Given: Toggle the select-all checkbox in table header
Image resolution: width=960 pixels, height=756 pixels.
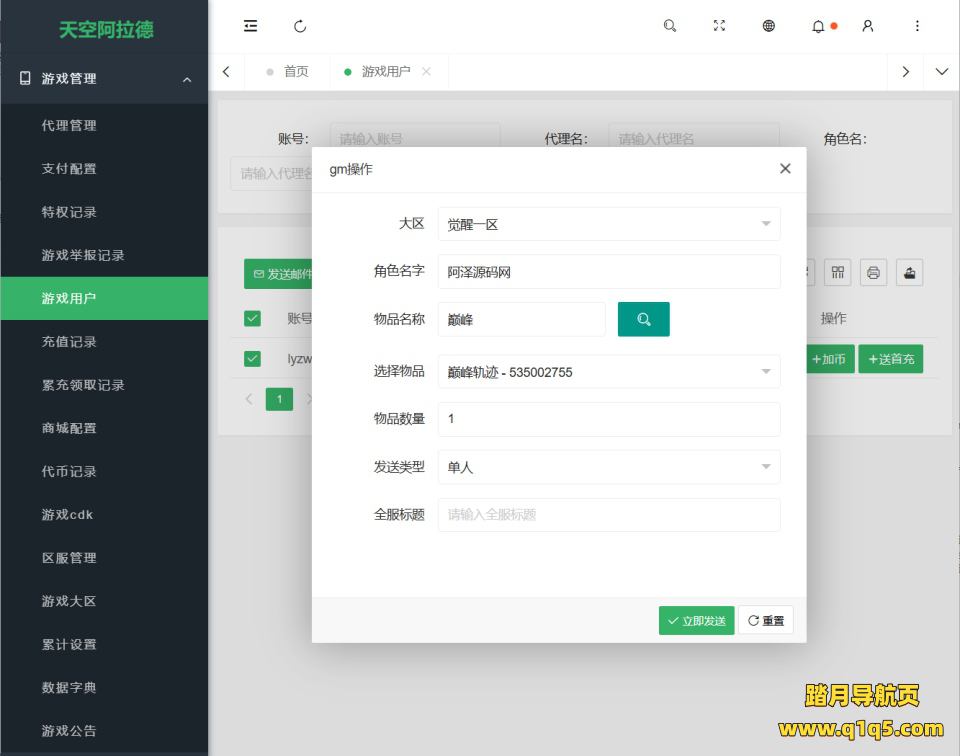Looking at the screenshot, I should [x=252, y=318].
